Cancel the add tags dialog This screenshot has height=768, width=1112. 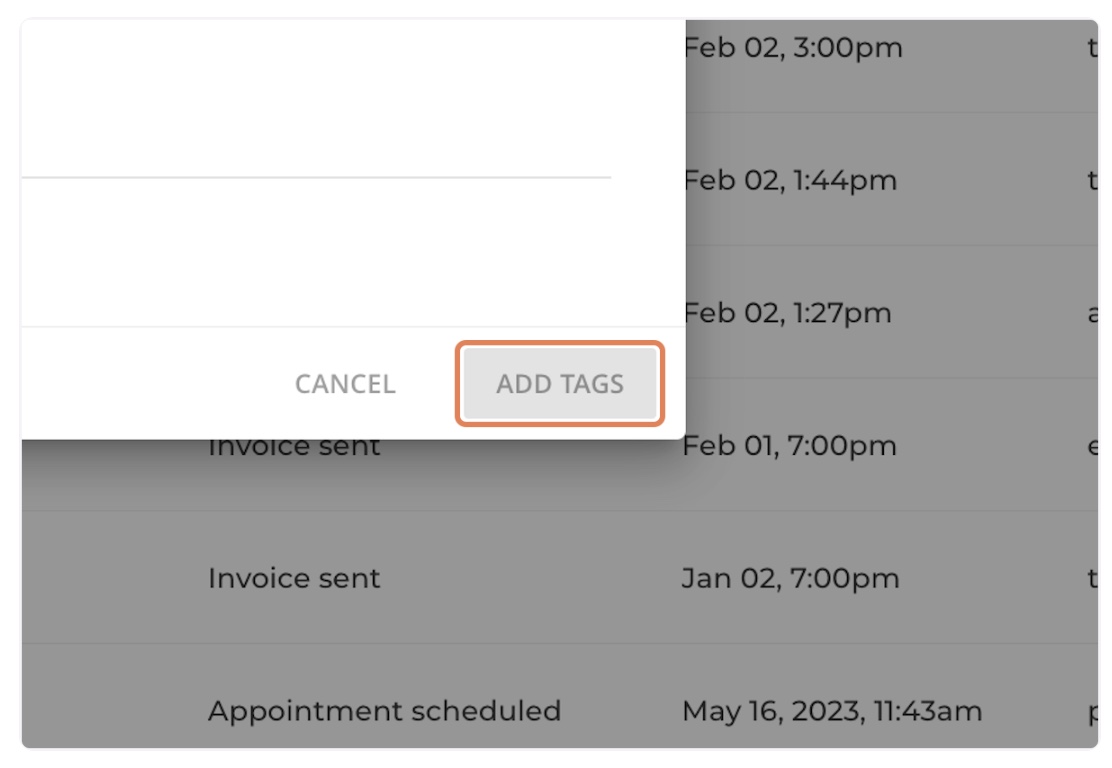point(345,384)
